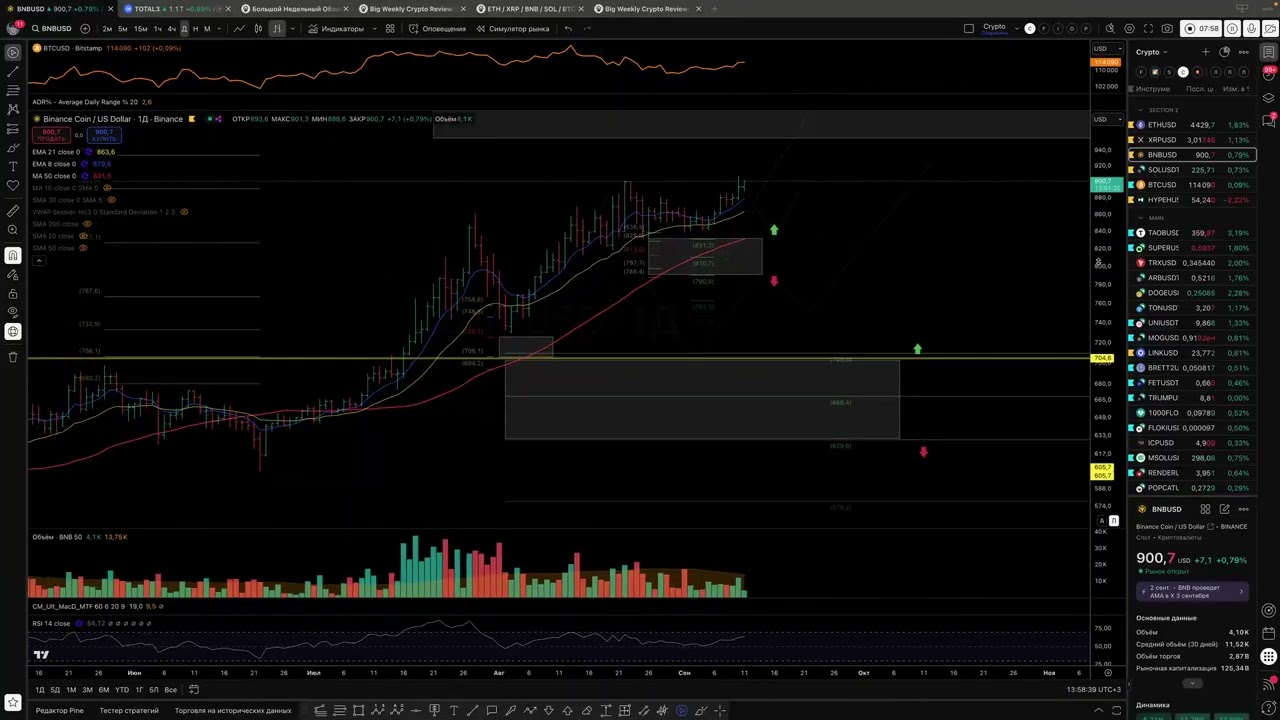Select the 15m timeframe
The height and width of the screenshot is (720, 1280).
click(140, 29)
